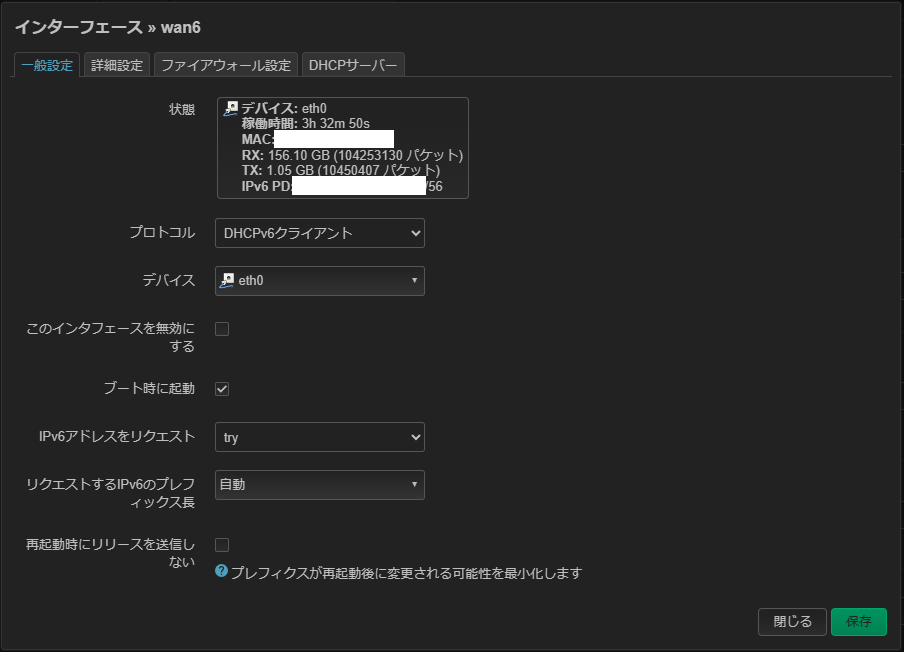The width and height of the screenshot is (904, 652).
Task: Click the IPv6 PD line in status box
Action: (x=342, y=186)
